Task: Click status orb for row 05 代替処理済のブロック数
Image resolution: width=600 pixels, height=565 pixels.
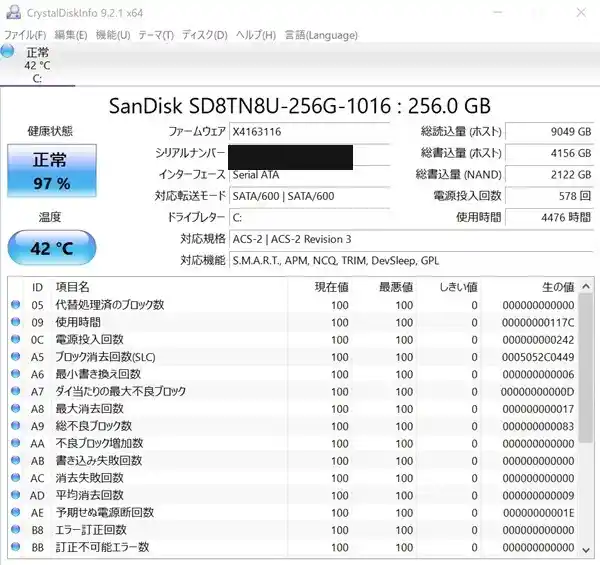Action: point(16,304)
